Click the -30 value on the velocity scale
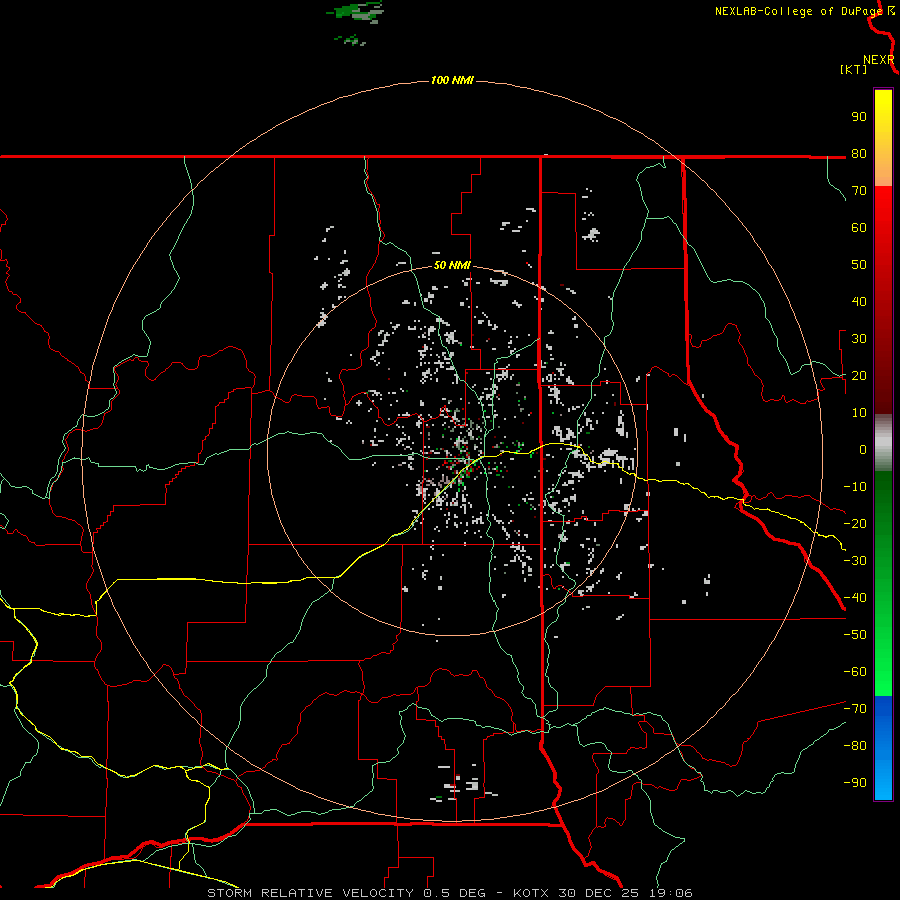Screen dimensions: 900x900 pyautogui.click(x=855, y=561)
